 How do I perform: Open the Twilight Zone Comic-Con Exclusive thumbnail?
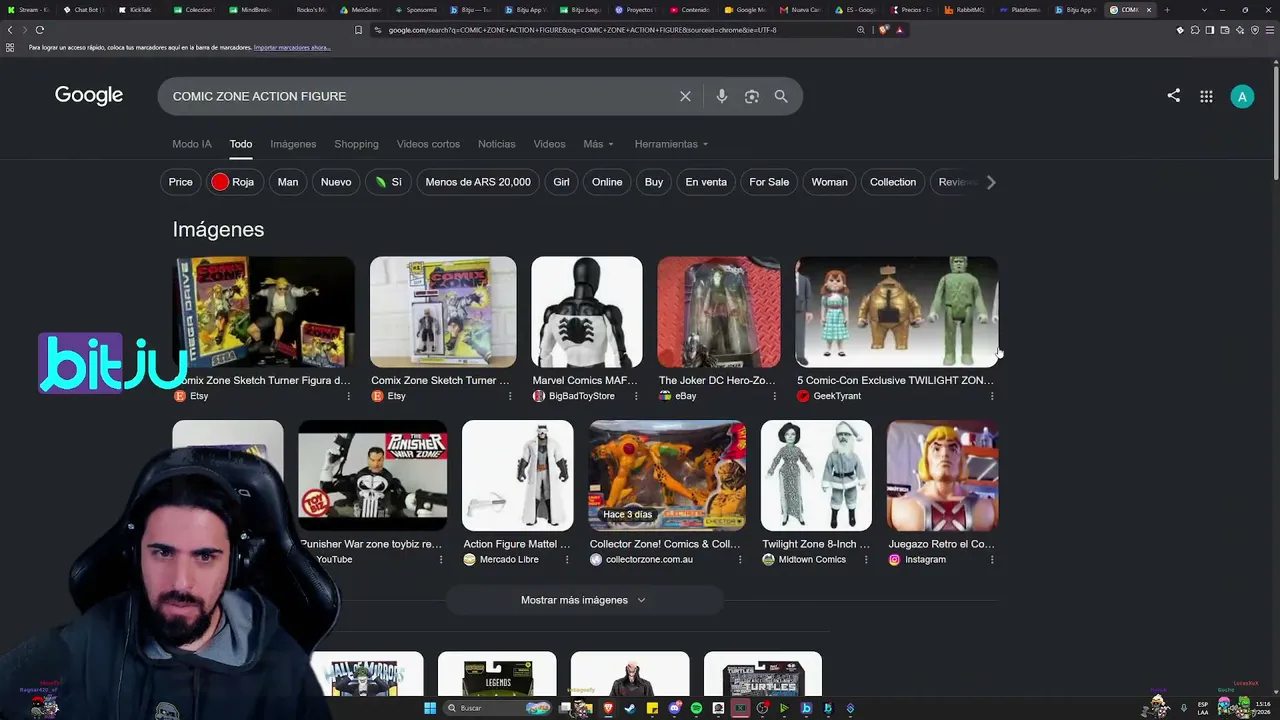pyautogui.click(x=896, y=312)
